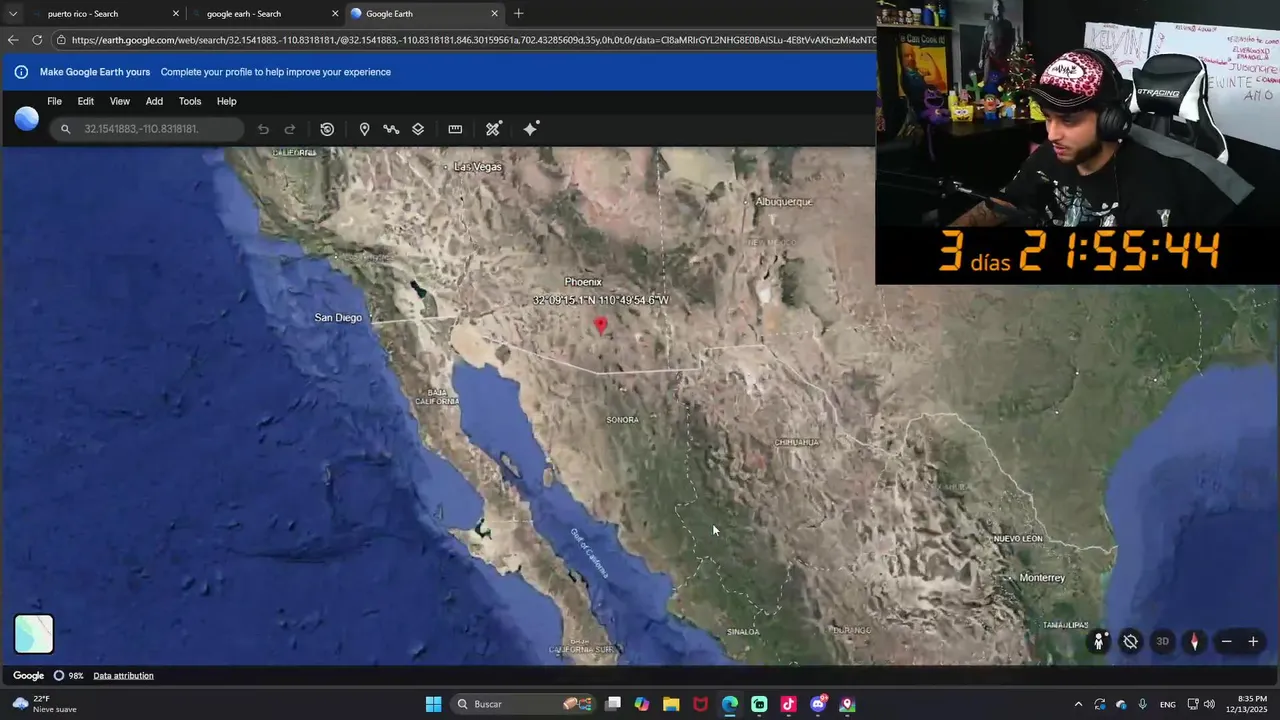The image size is (1280, 720).
Task: Open the View menu
Action: point(119,101)
